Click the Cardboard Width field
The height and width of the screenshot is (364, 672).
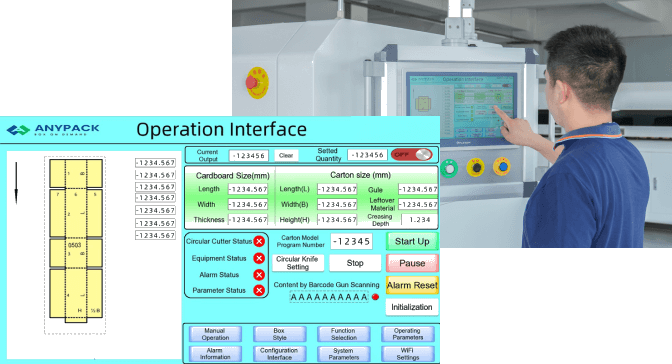pos(248,205)
